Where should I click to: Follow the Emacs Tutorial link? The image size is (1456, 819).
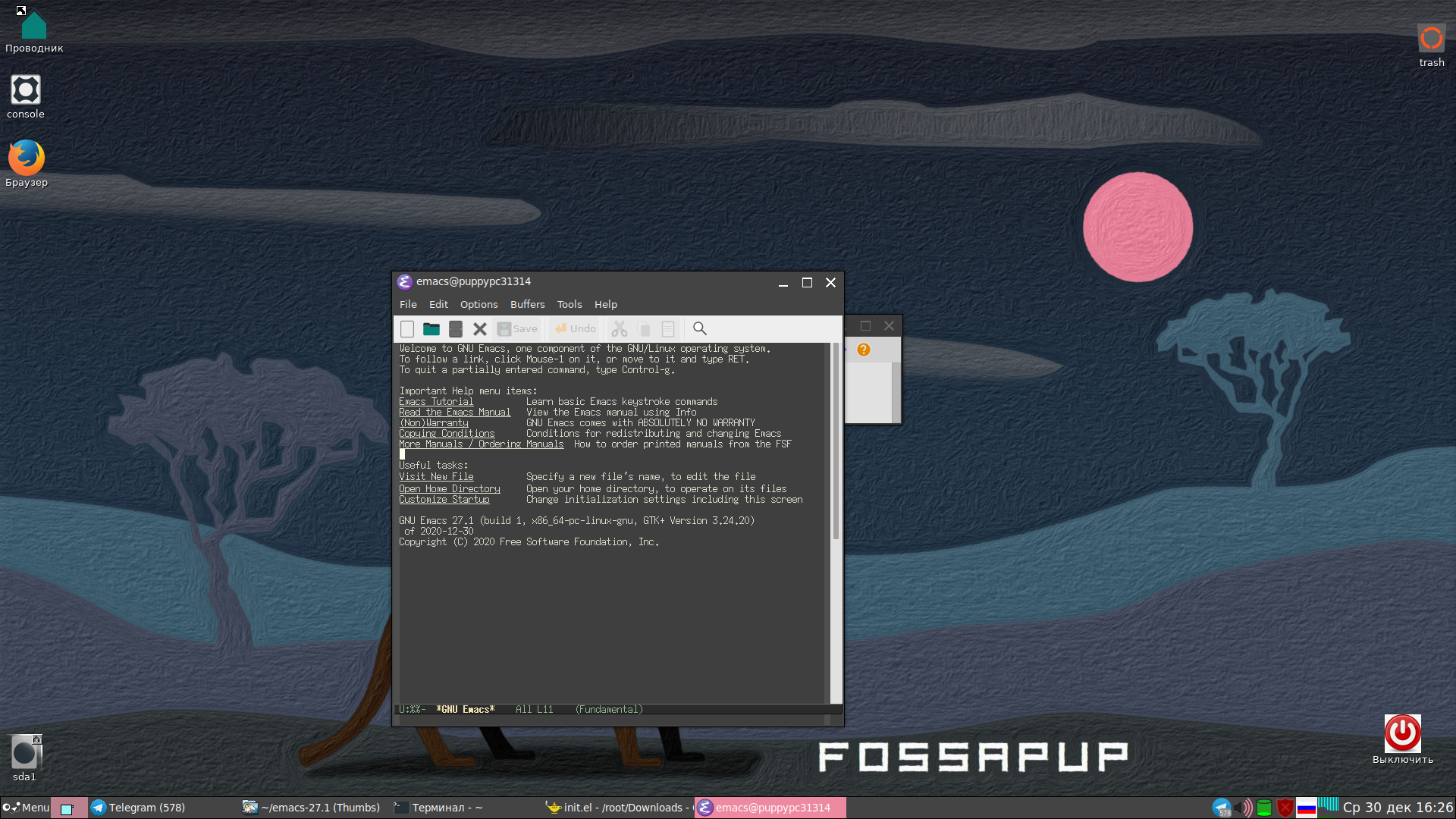pyautogui.click(x=436, y=402)
